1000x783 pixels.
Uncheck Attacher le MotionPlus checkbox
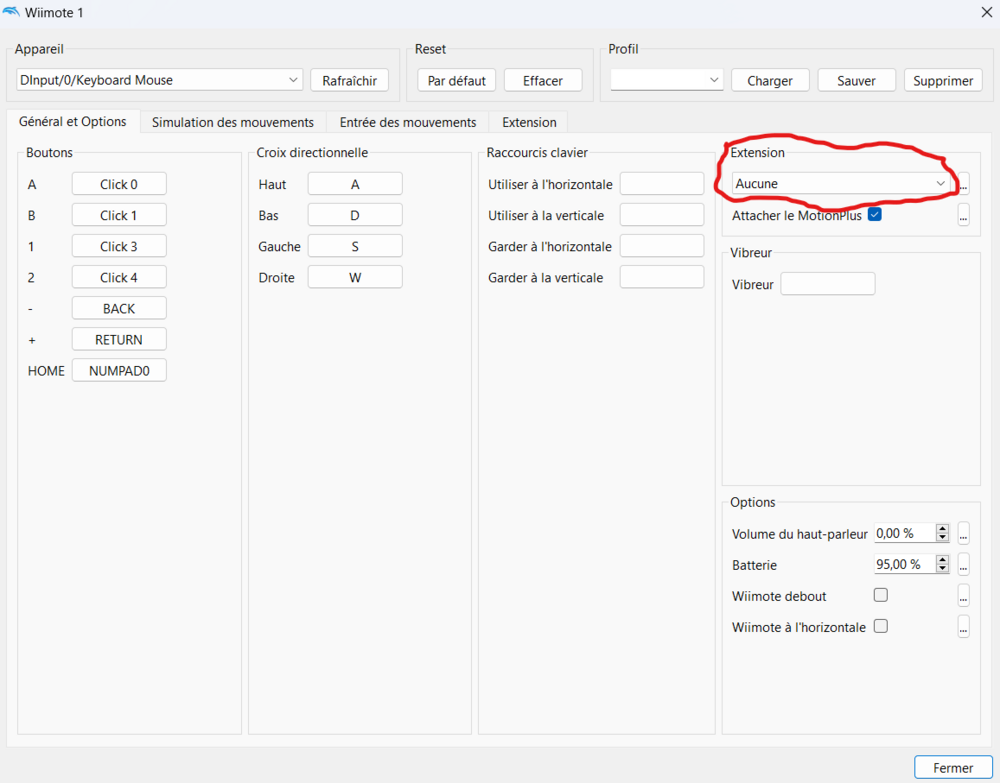tap(875, 214)
